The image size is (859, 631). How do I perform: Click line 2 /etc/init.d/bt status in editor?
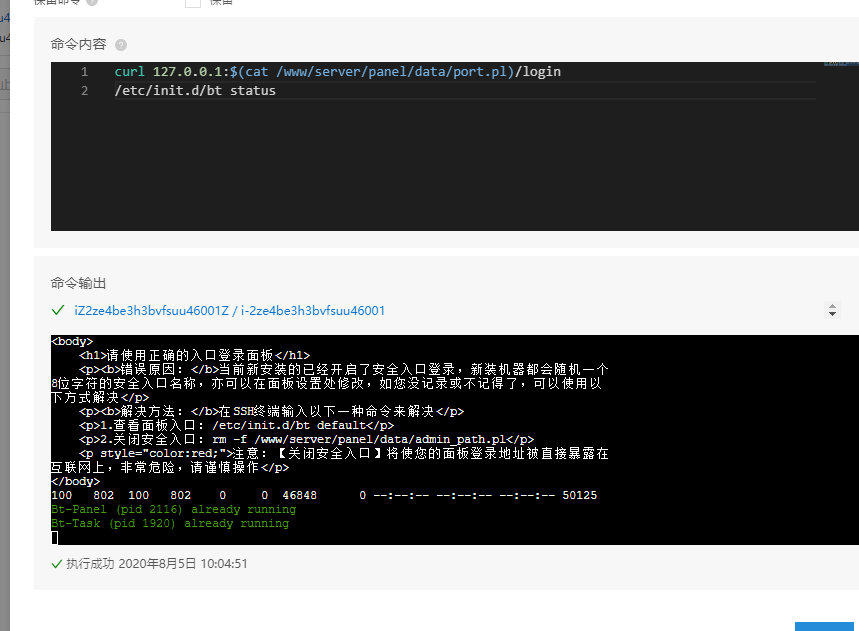[x=195, y=90]
